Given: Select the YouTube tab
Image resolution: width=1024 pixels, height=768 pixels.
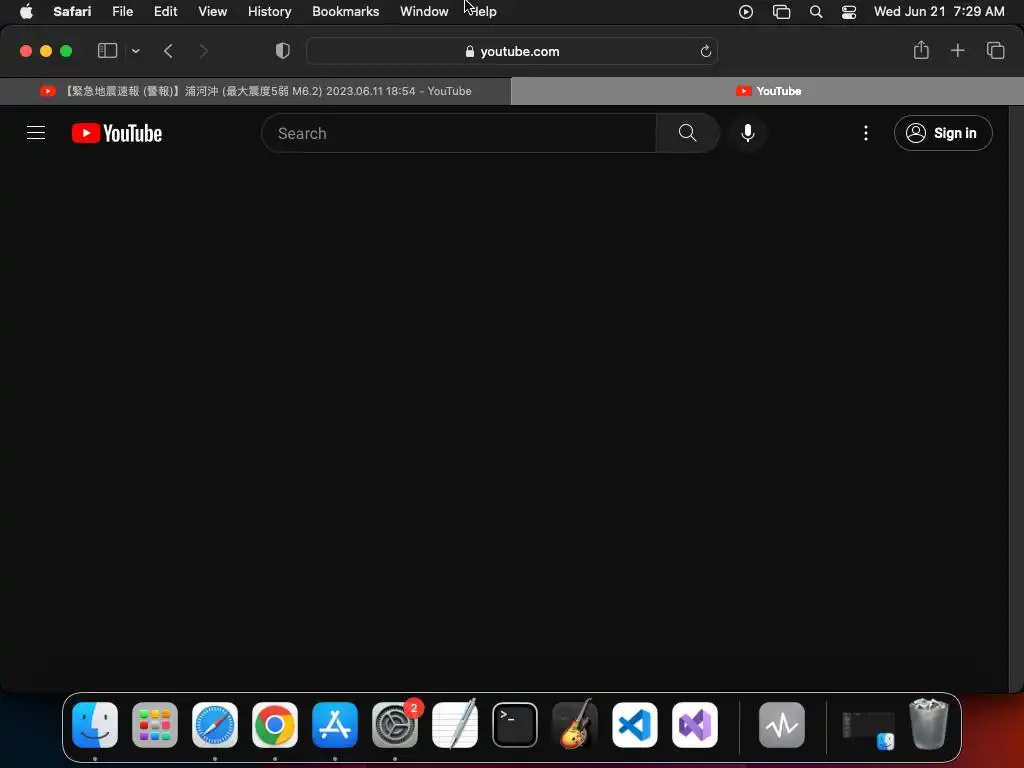Looking at the screenshot, I should (767, 91).
